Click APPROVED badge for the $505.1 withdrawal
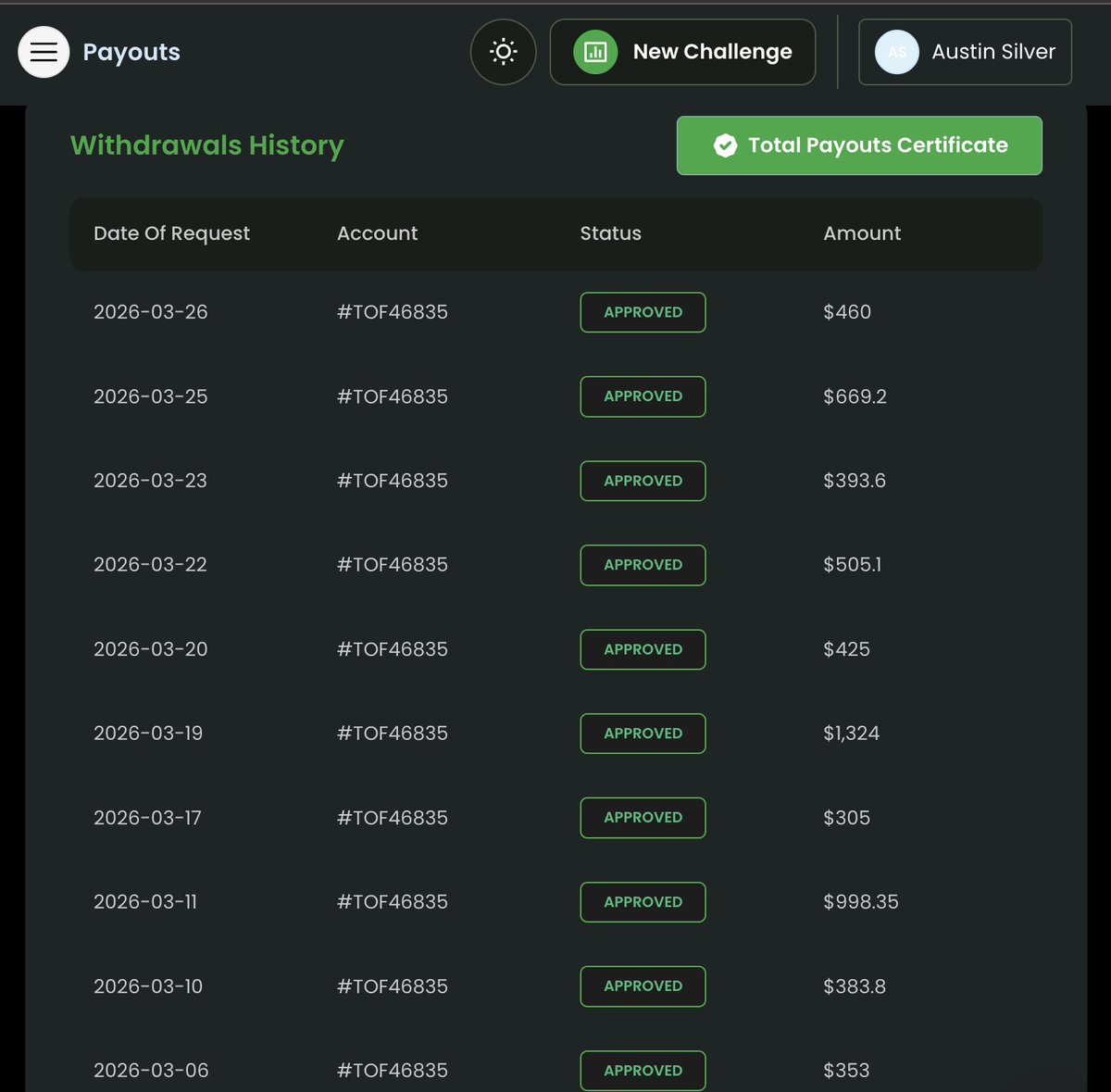Image resolution: width=1111 pixels, height=1092 pixels. pyautogui.click(x=643, y=565)
